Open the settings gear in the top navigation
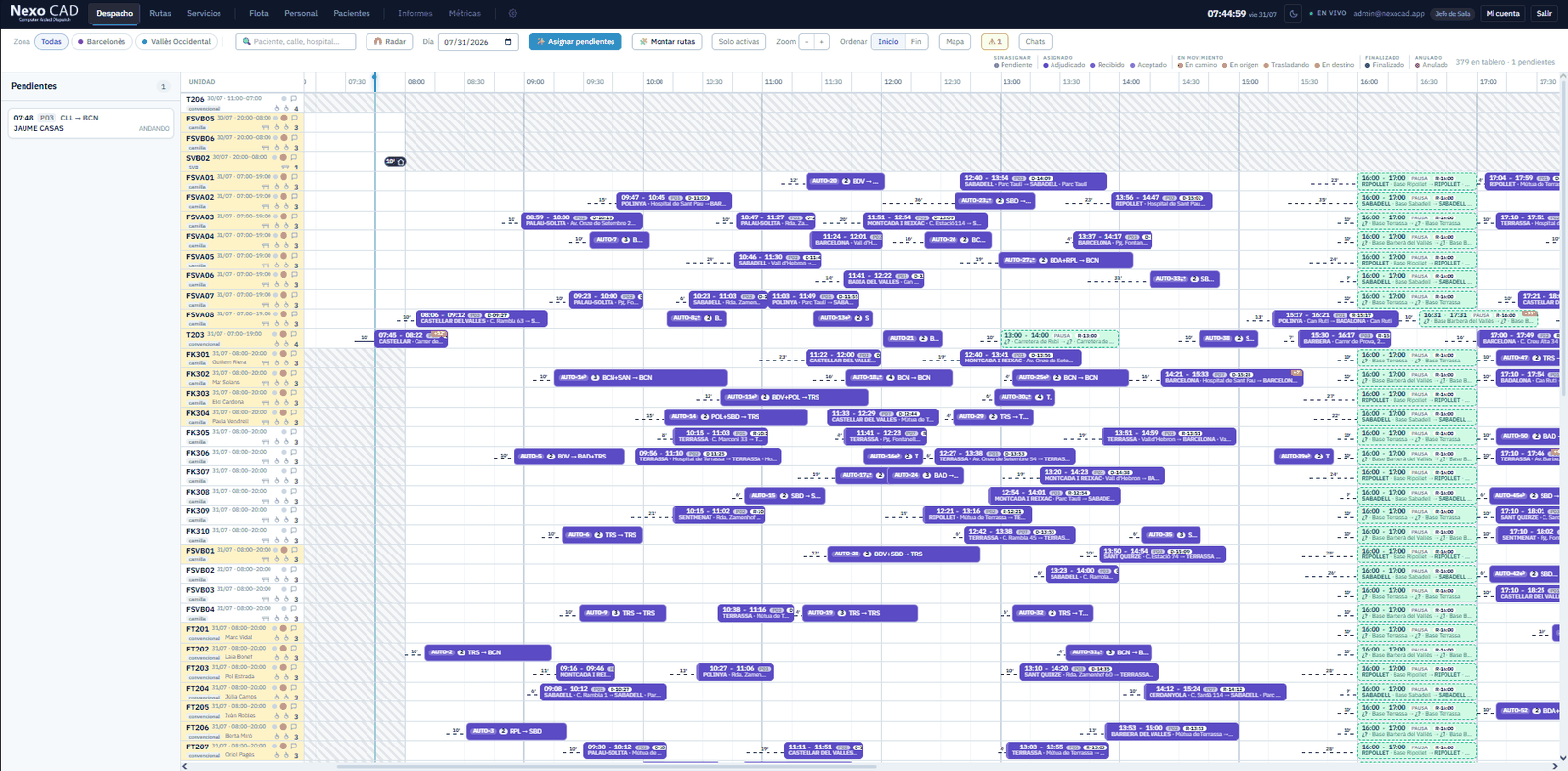 [x=513, y=14]
